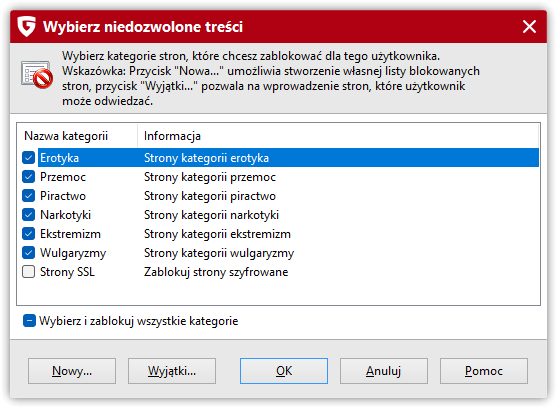The width and height of the screenshot is (557, 408).
Task: Open the Wyjątki... exceptions button
Action: click(172, 371)
